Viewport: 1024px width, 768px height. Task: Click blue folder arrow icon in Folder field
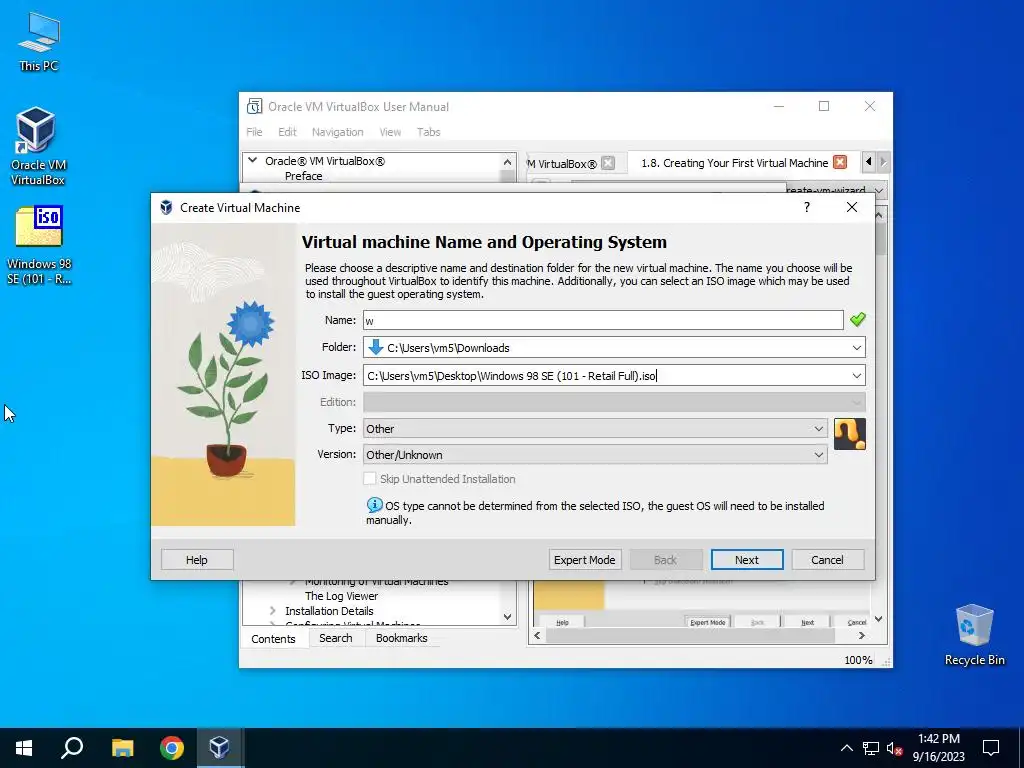coord(376,347)
